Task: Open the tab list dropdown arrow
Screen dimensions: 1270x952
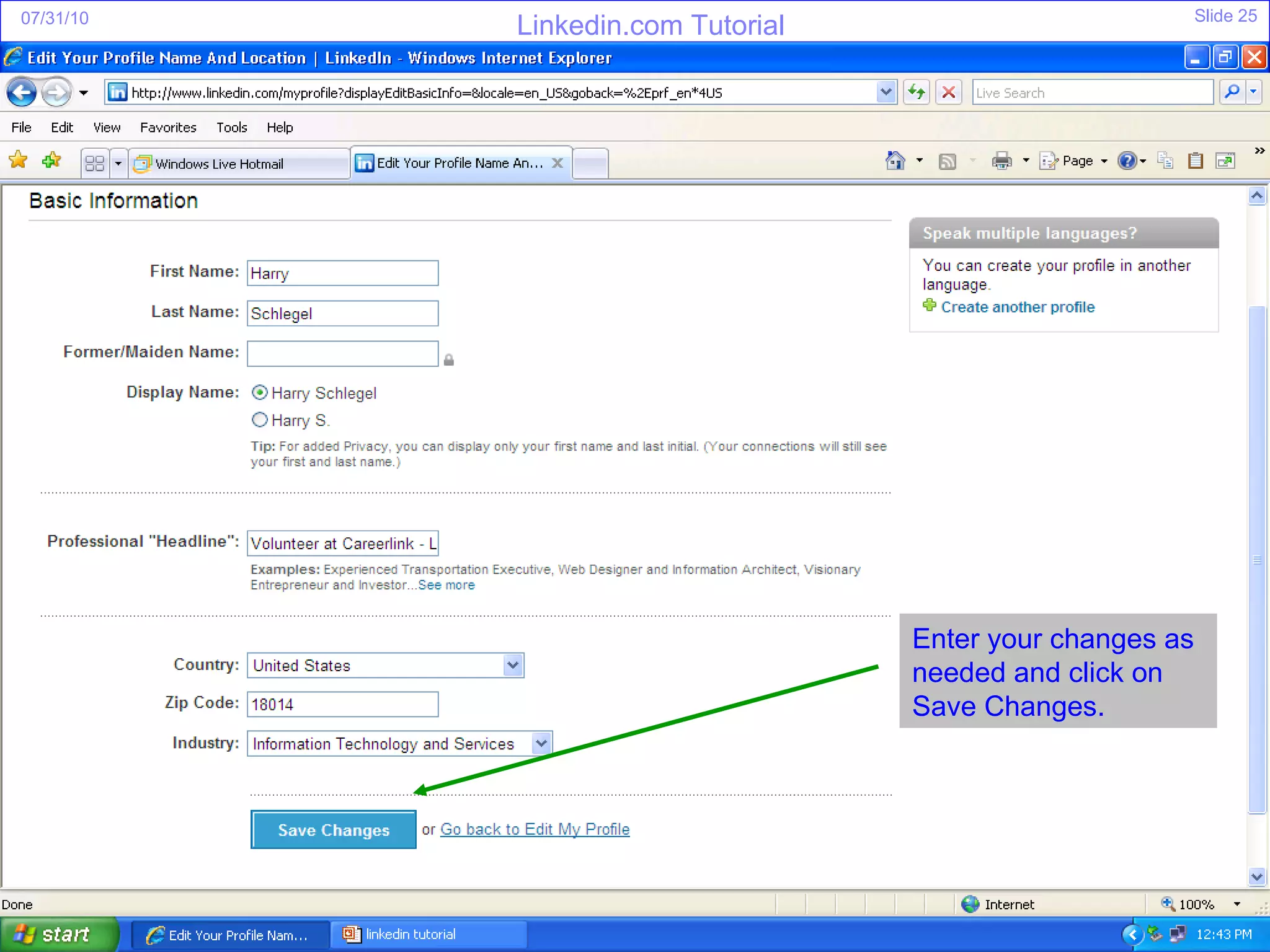Action: pyautogui.click(x=118, y=164)
